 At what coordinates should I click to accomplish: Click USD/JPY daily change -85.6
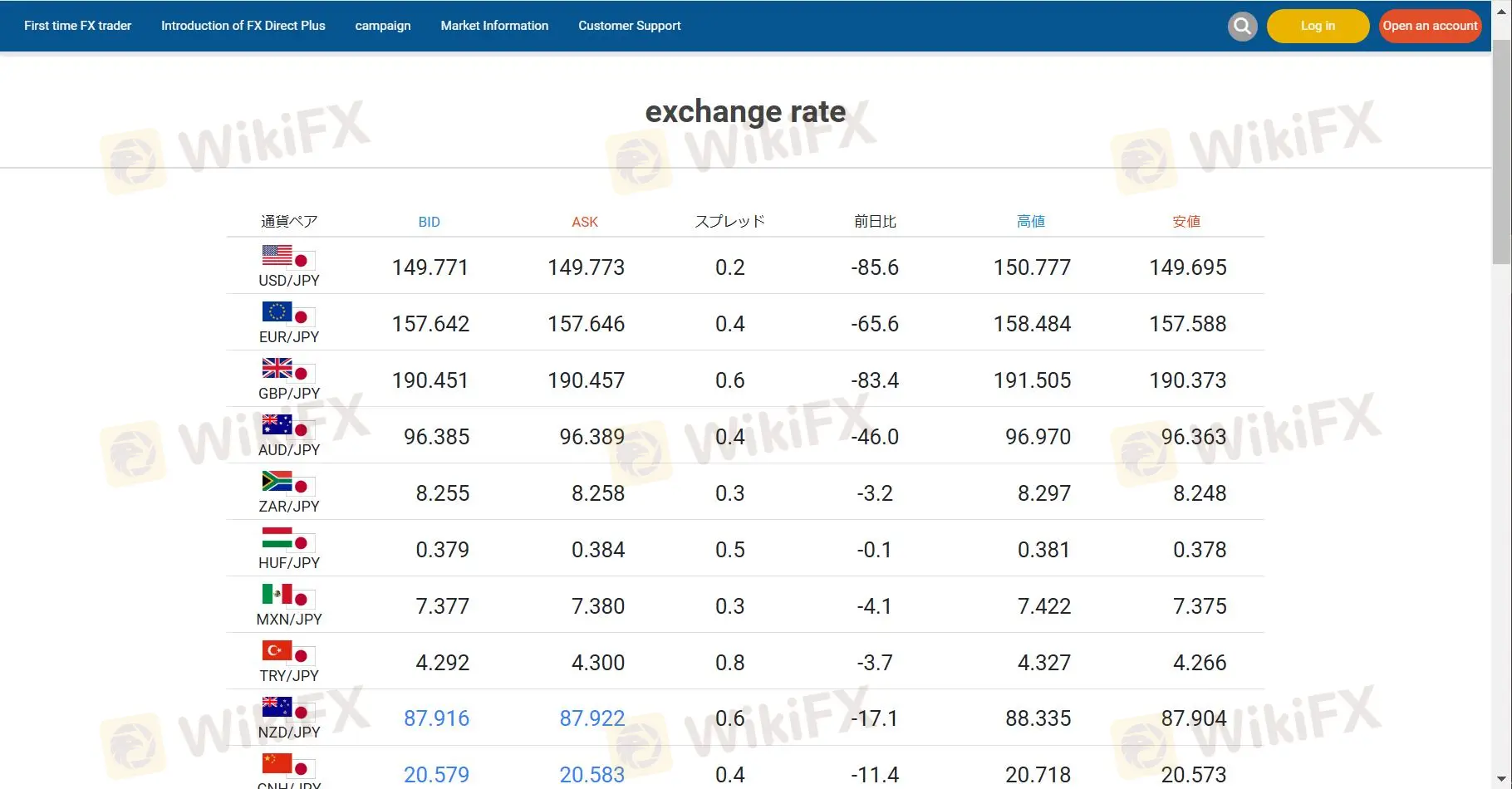coord(875,267)
